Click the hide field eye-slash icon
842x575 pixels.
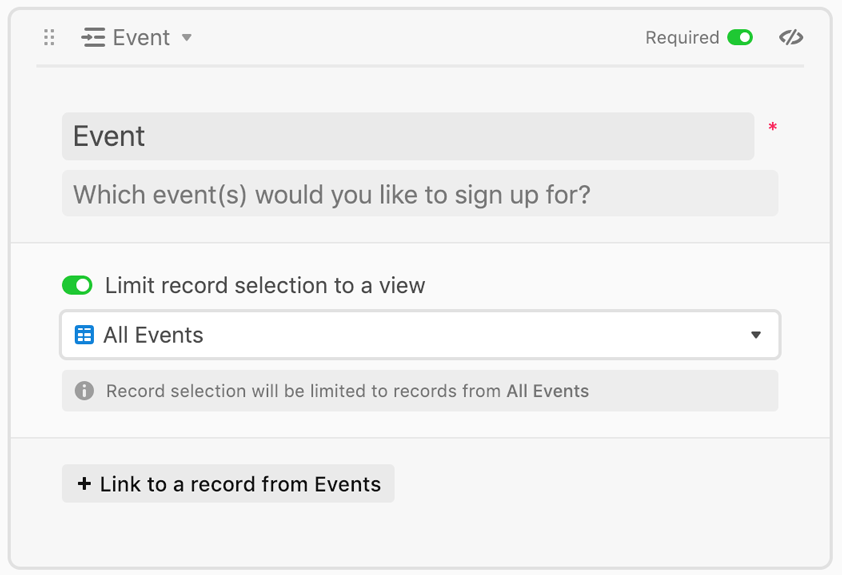click(791, 37)
